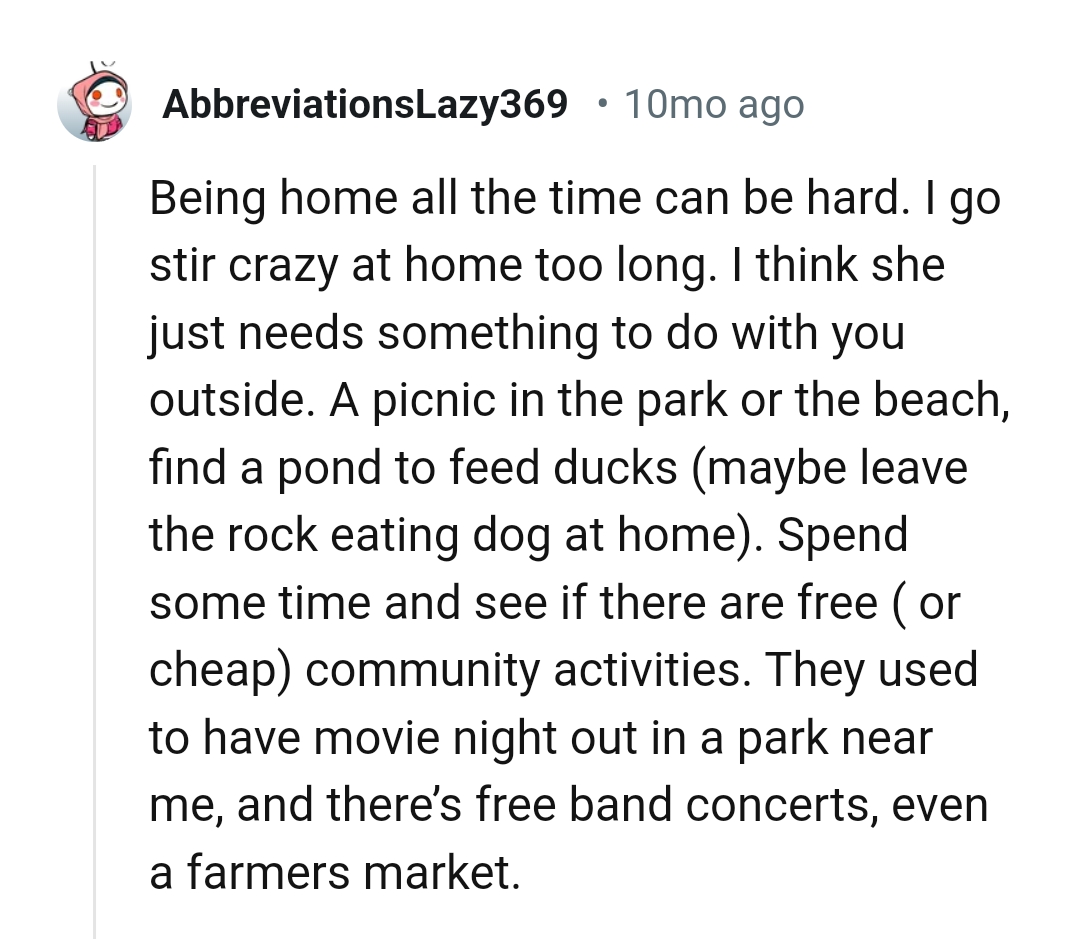Screen dimensions: 1080x939
Task: Click the word "cheap)" in the comment
Action: tap(220, 669)
